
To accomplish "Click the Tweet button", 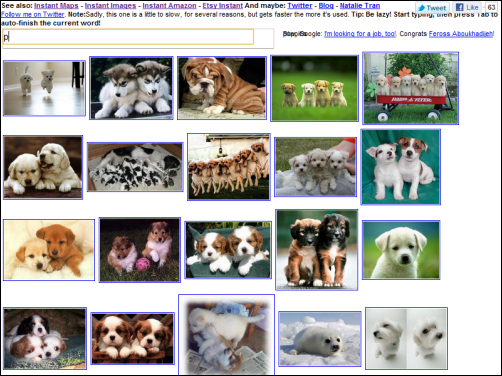I will click(x=432, y=8).
